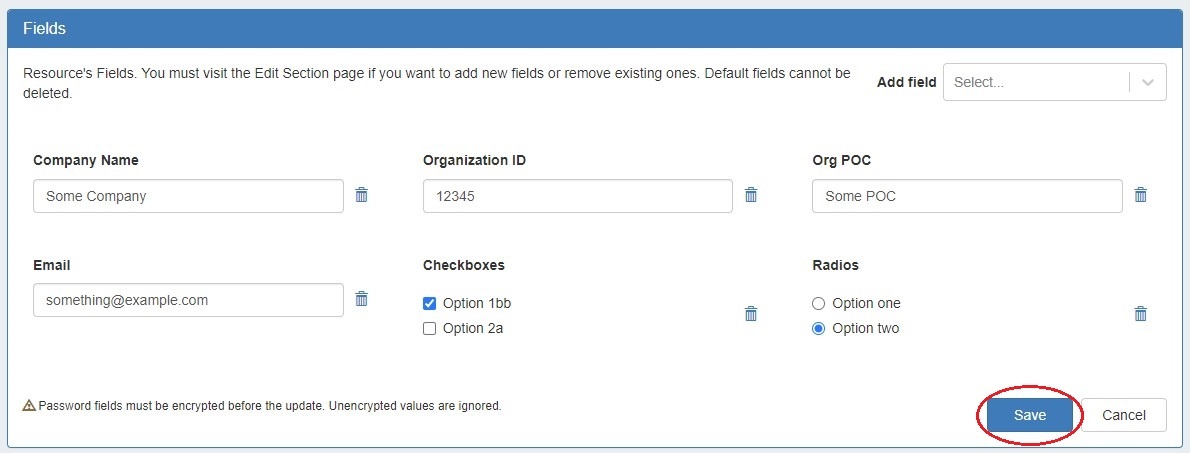The image size is (1190, 453).
Task: Delete the Company Name field via trash icon
Action: (362, 195)
